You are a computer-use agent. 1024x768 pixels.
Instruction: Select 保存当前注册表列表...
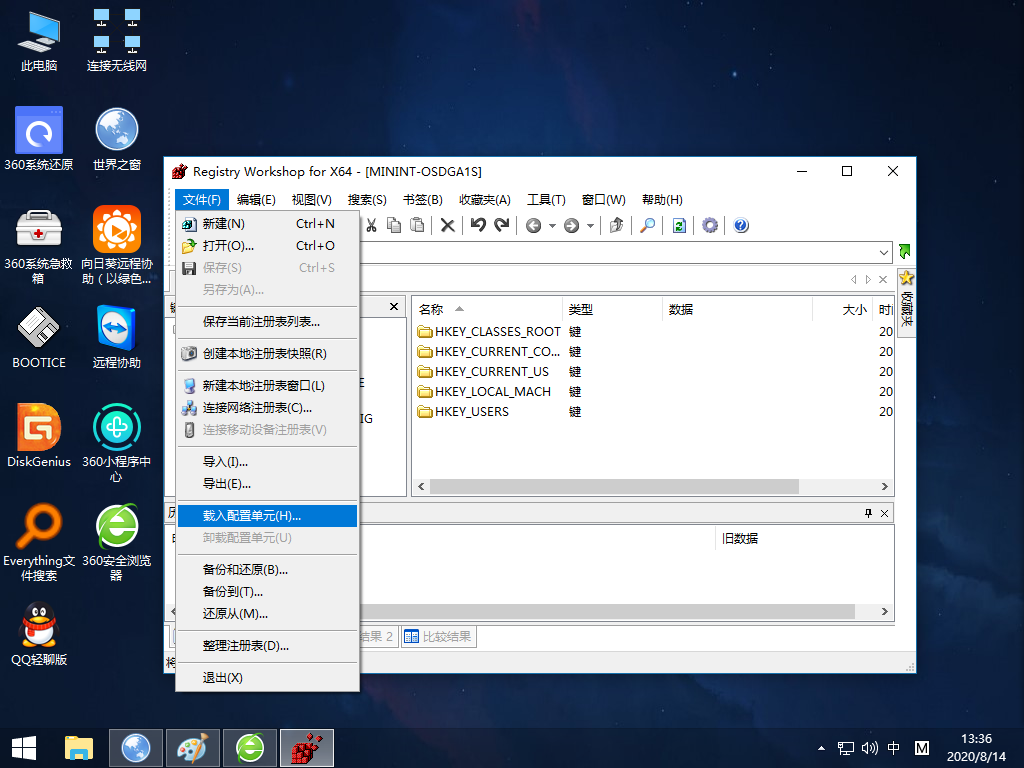pyautogui.click(x=268, y=321)
